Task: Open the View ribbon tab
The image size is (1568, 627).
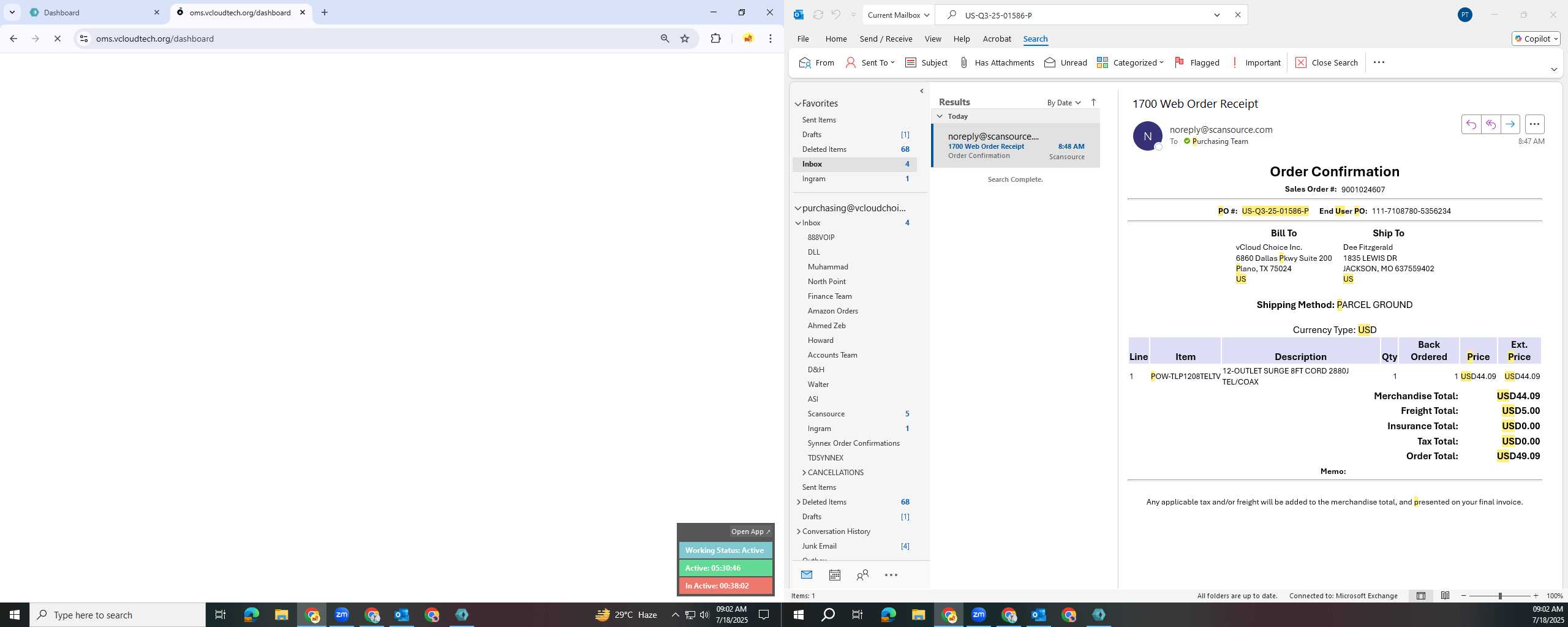Action: 932,39
